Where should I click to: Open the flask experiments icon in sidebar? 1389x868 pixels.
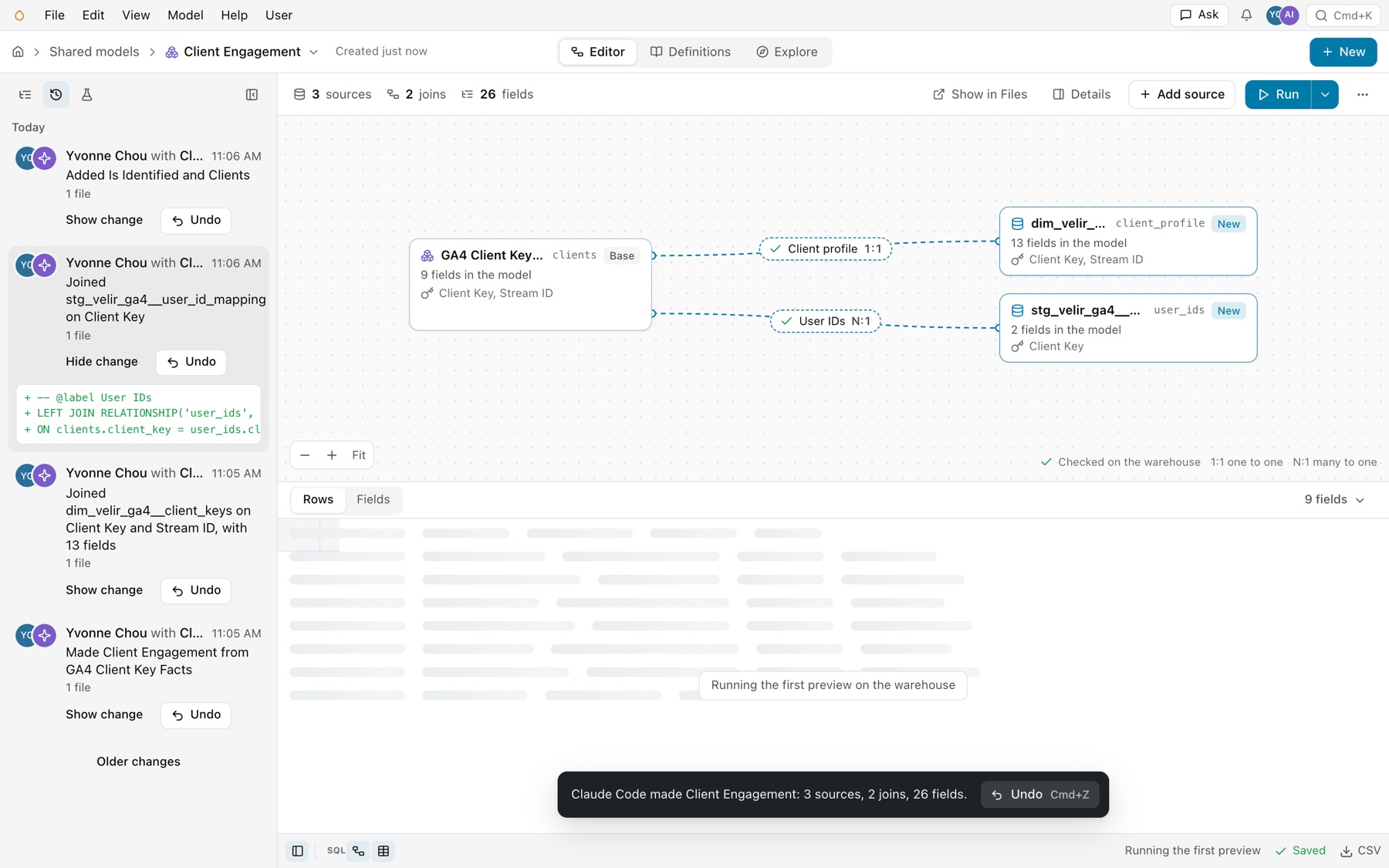click(87, 95)
